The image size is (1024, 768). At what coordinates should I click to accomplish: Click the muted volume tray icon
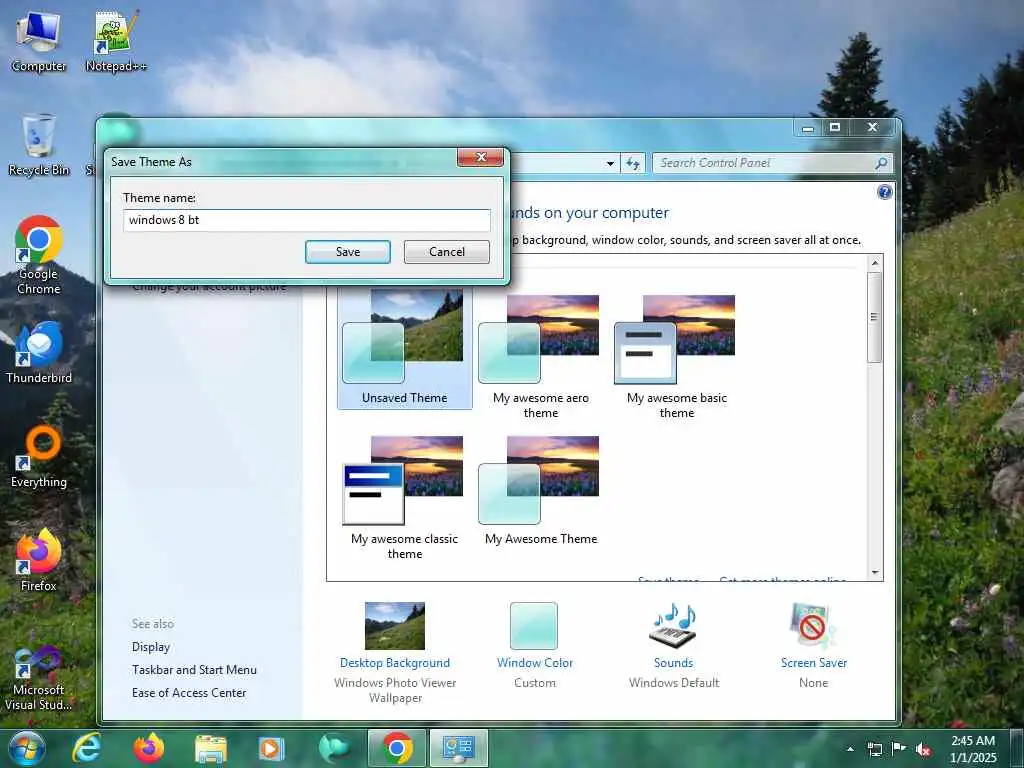coord(923,749)
